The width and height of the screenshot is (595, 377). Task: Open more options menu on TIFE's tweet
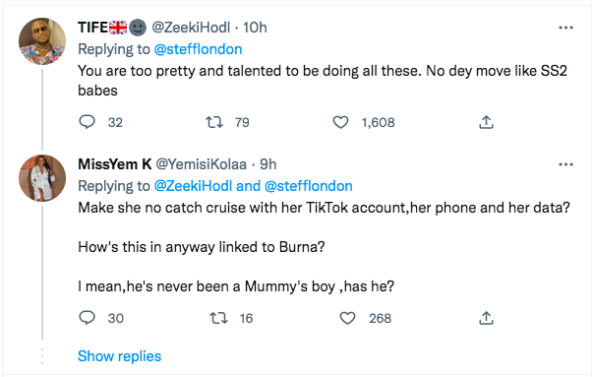click(566, 28)
